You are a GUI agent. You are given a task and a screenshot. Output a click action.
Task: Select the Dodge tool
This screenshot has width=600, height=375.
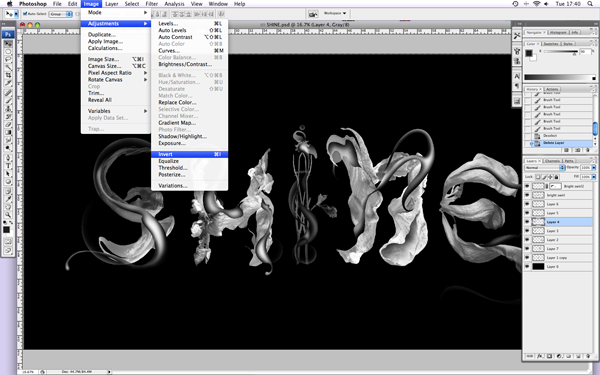[x=8, y=148]
